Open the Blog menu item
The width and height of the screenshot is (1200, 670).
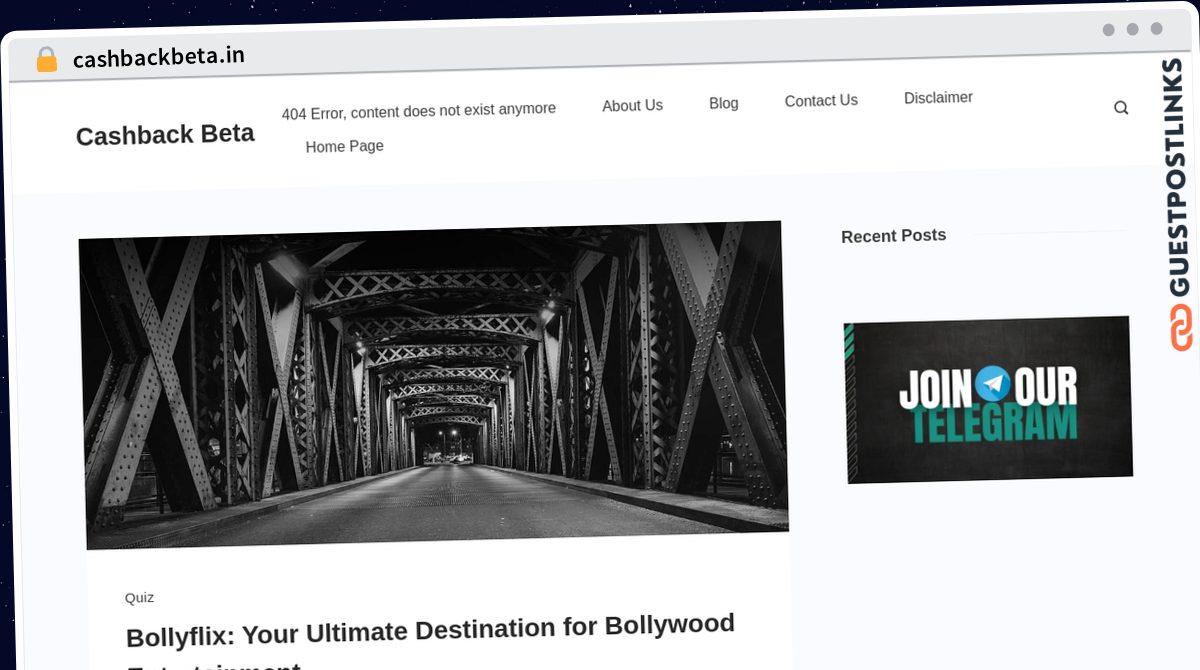[x=724, y=103]
